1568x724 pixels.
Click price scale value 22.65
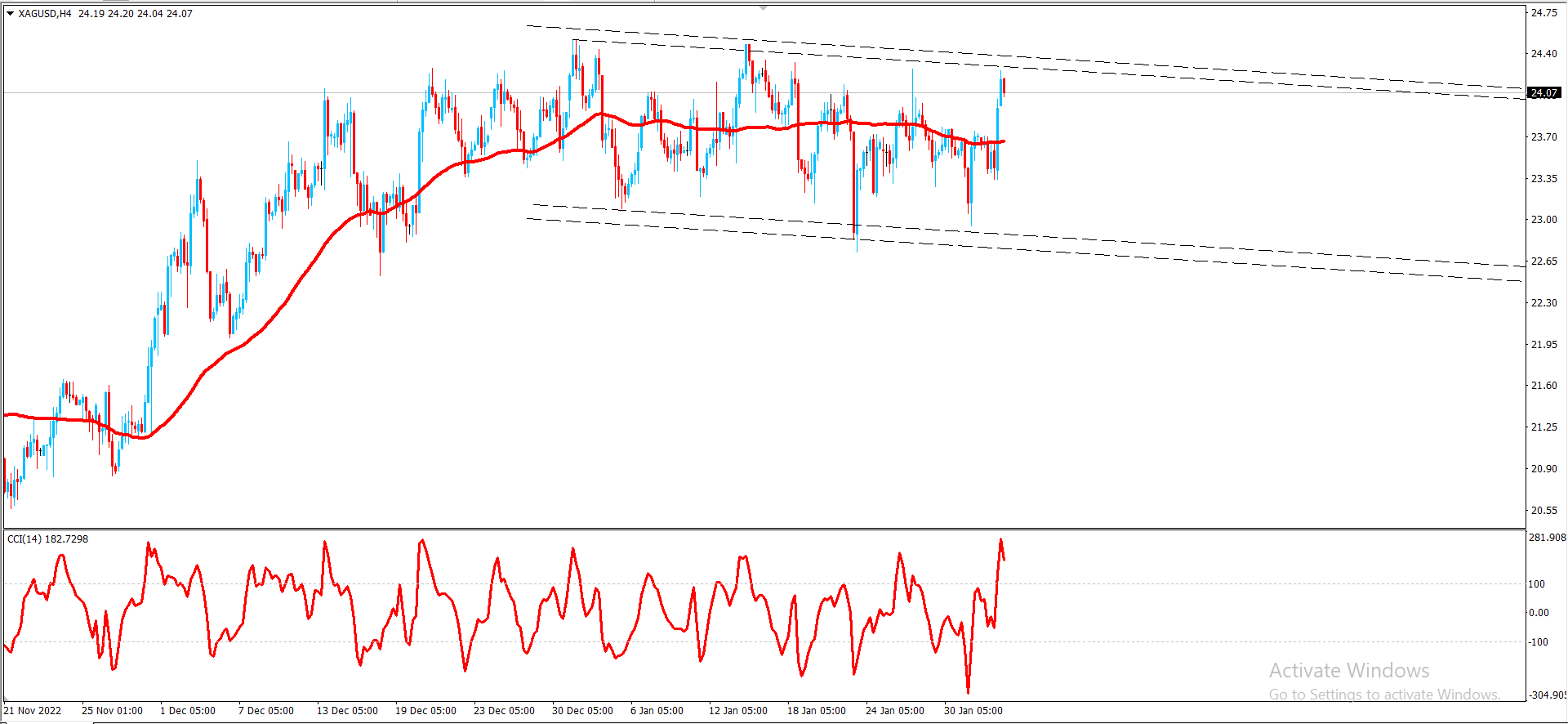(1543, 261)
